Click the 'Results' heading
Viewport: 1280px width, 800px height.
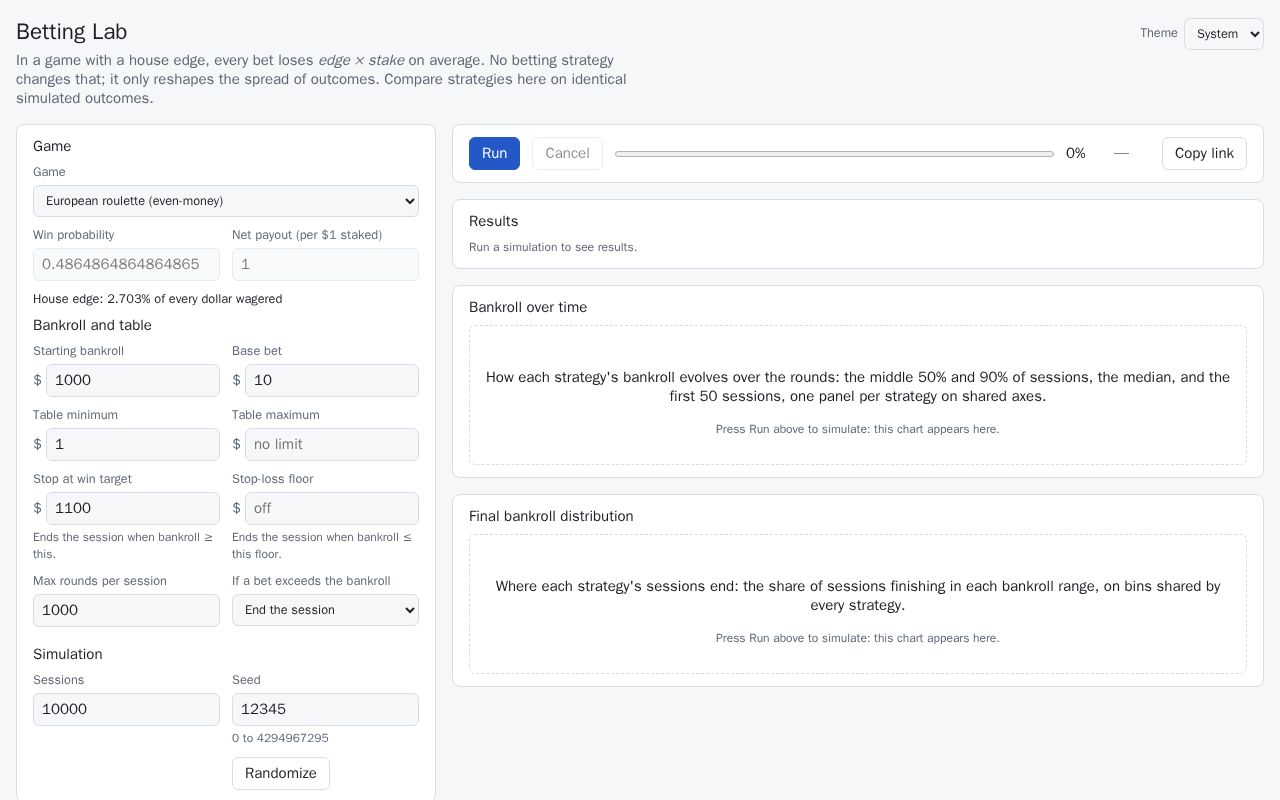click(494, 221)
